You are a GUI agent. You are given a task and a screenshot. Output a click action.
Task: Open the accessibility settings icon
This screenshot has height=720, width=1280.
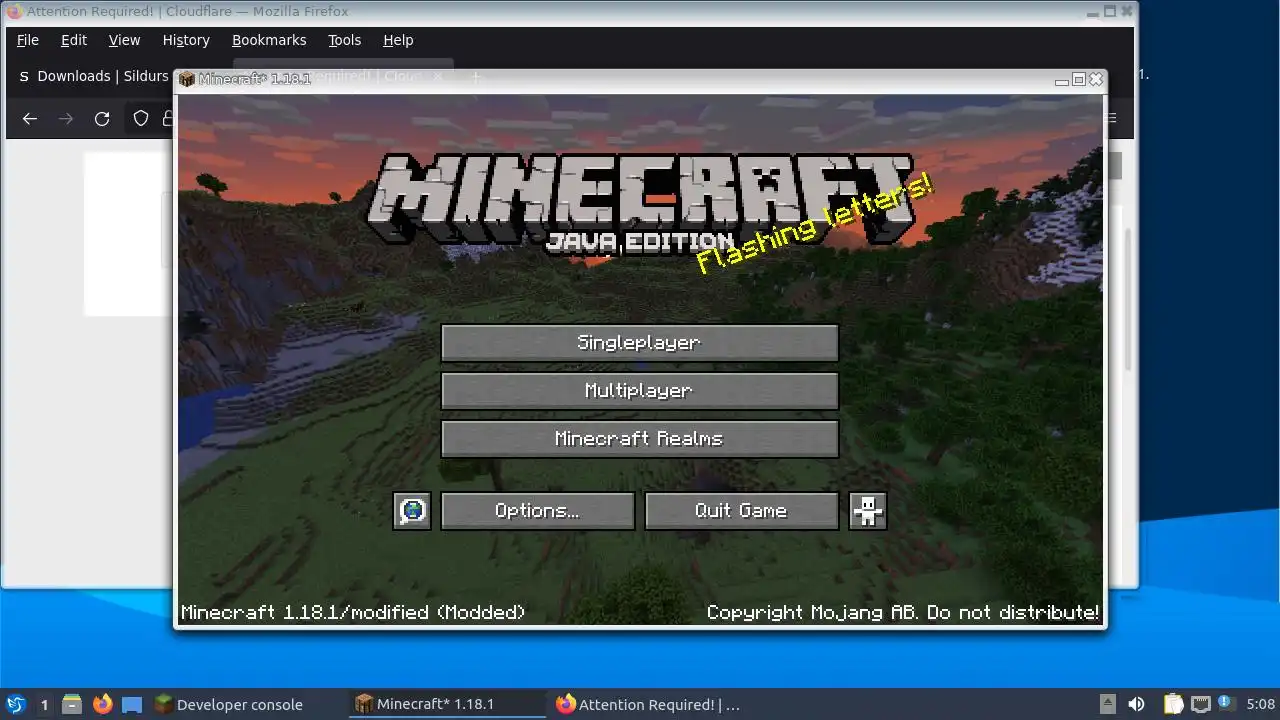click(x=867, y=510)
